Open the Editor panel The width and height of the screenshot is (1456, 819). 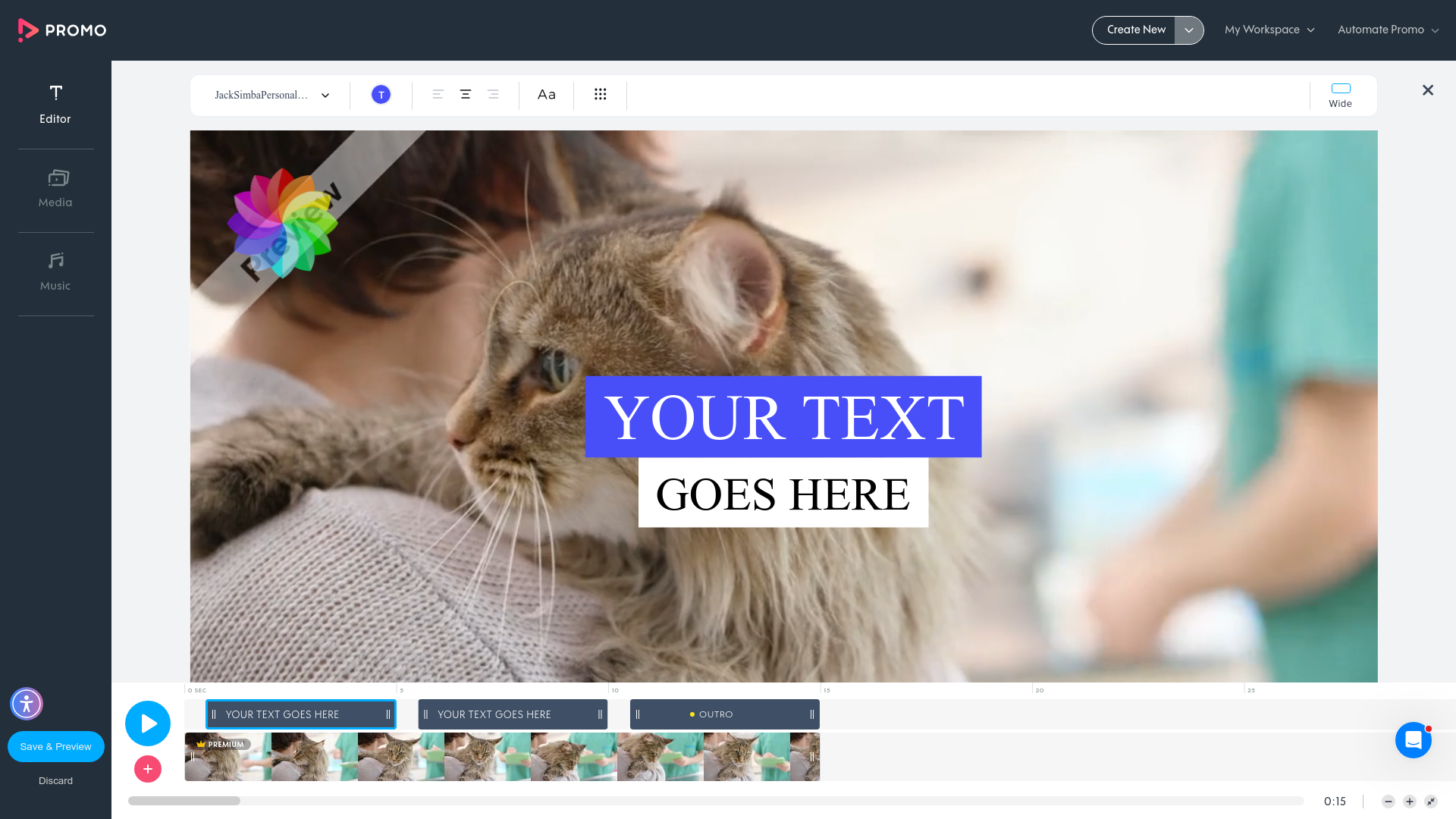tap(55, 105)
